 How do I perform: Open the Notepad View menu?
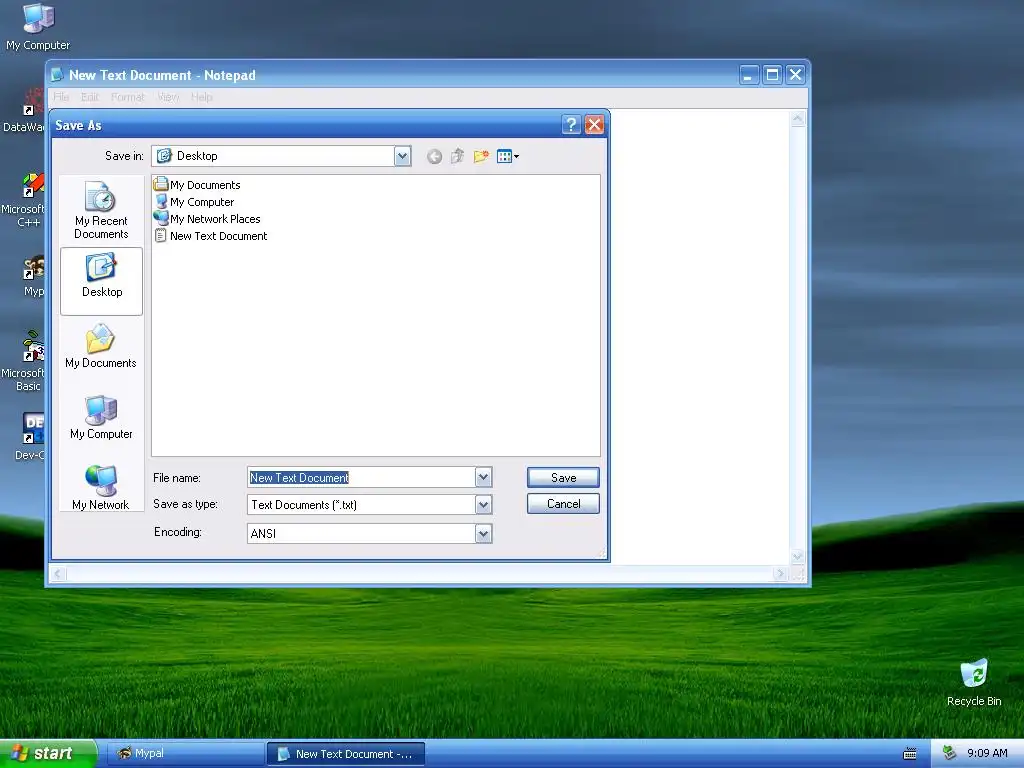coord(168,97)
